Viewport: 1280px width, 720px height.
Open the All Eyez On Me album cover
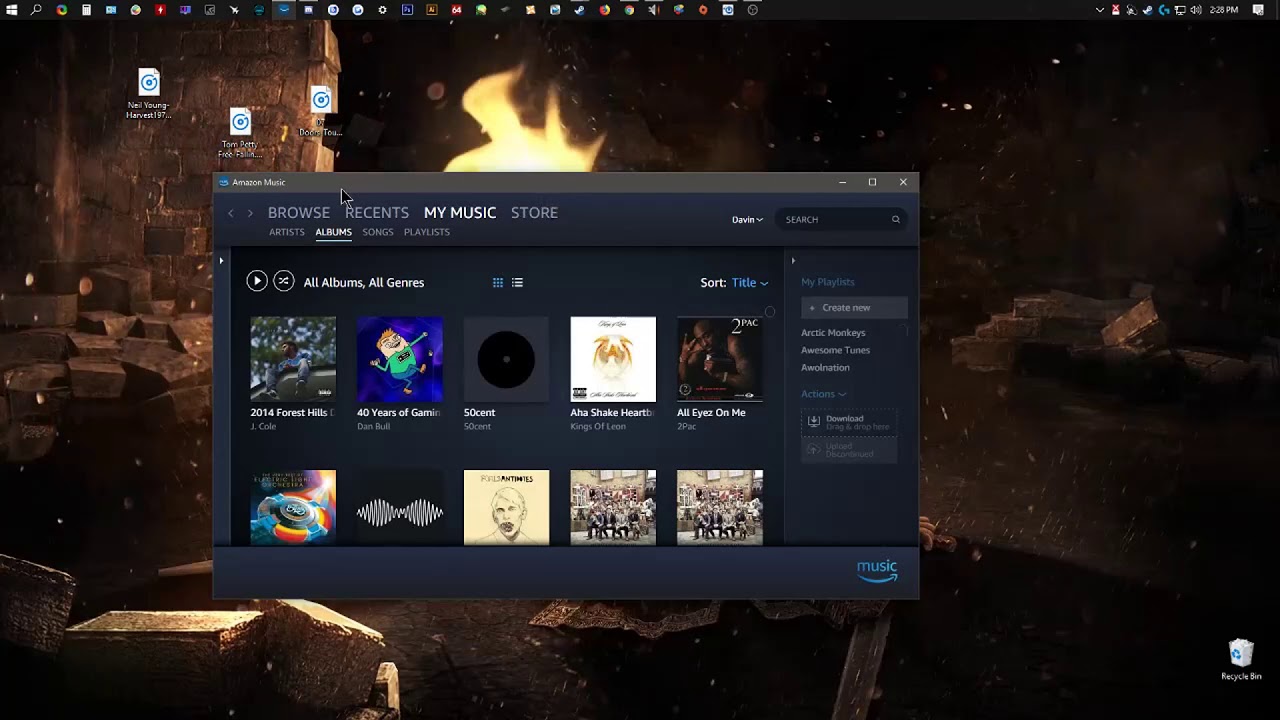tap(720, 359)
